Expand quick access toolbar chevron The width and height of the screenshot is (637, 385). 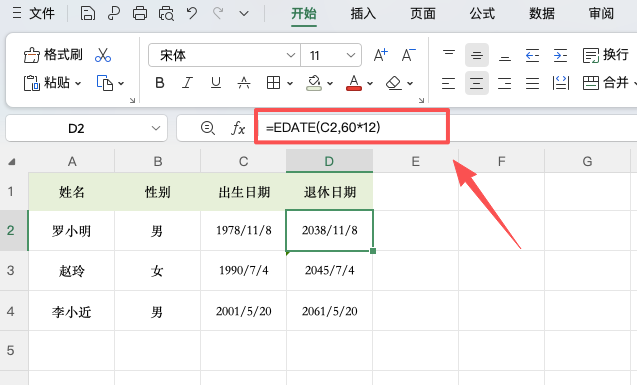(x=244, y=14)
